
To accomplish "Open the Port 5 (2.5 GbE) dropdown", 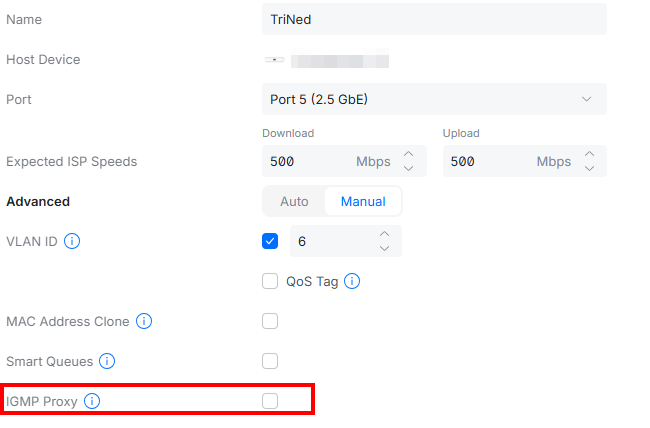I will (x=433, y=99).
